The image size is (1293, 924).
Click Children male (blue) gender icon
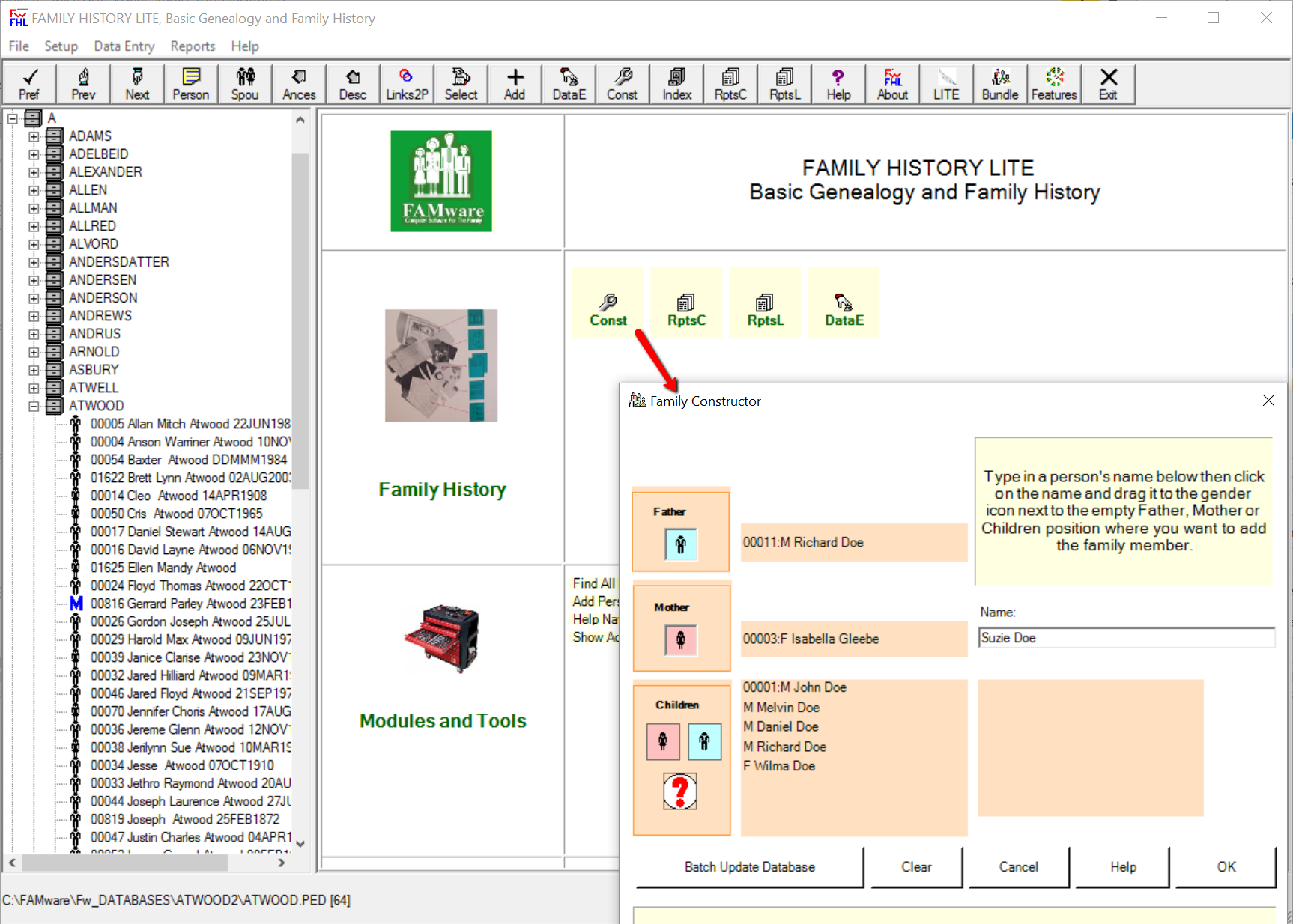704,742
